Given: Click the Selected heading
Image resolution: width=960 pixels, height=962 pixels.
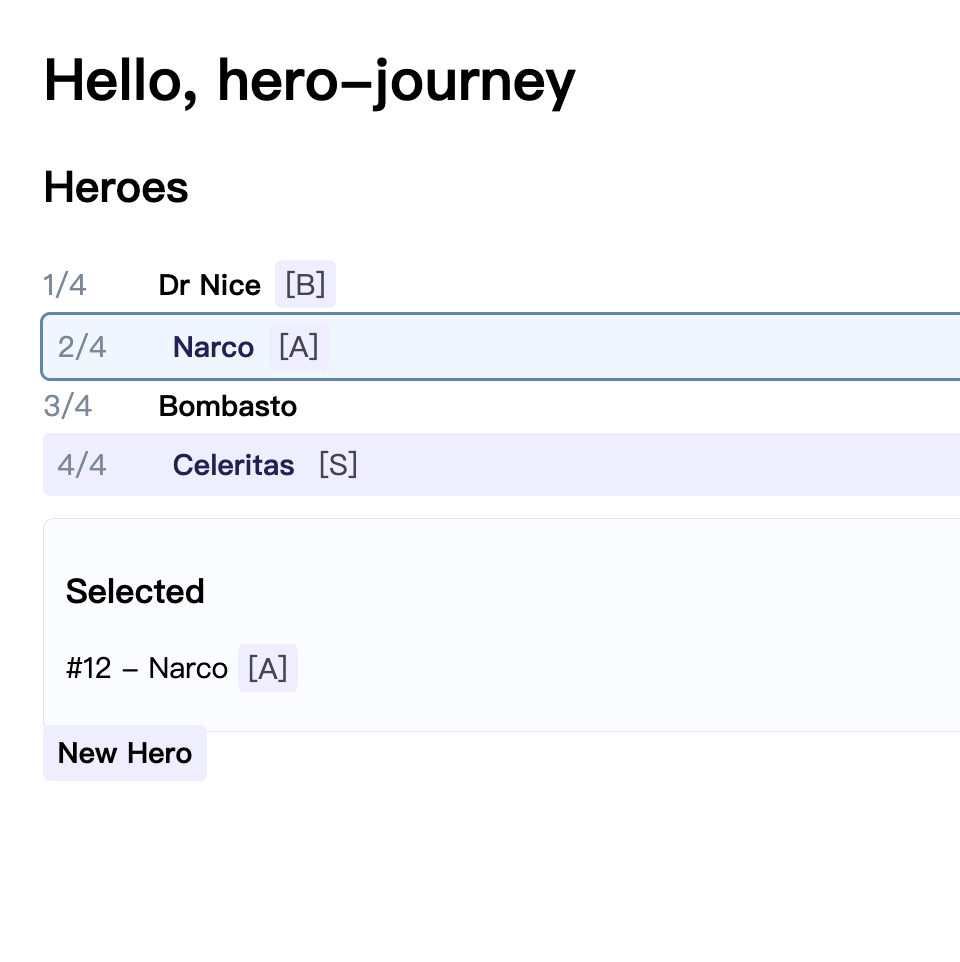Looking at the screenshot, I should point(135,591).
